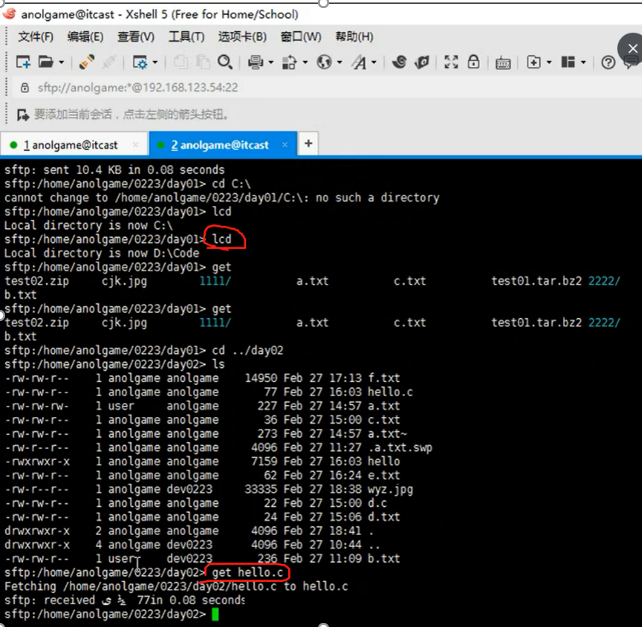Click the Copy icon in the toolbar
This screenshot has width=642, height=627.
click(x=181, y=62)
